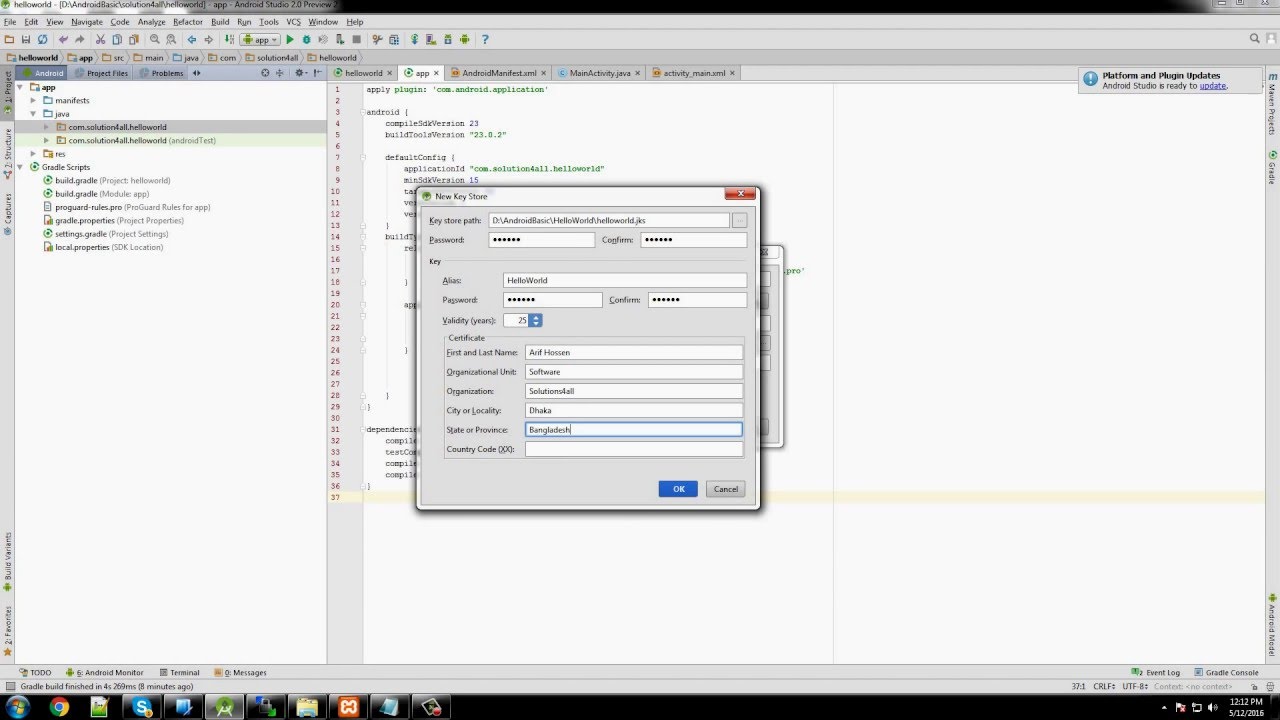Click the Stop square toolbar icon
The image size is (1280, 720).
click(x=357, y=39)
